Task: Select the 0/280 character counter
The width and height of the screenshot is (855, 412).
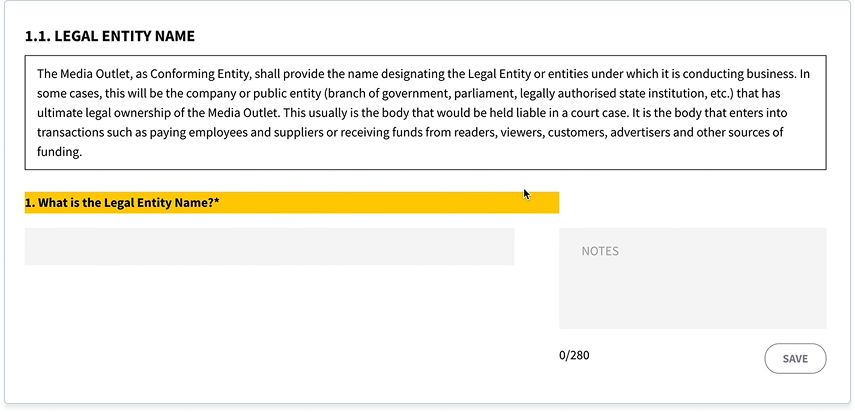Action: click(x=574, y=356)
